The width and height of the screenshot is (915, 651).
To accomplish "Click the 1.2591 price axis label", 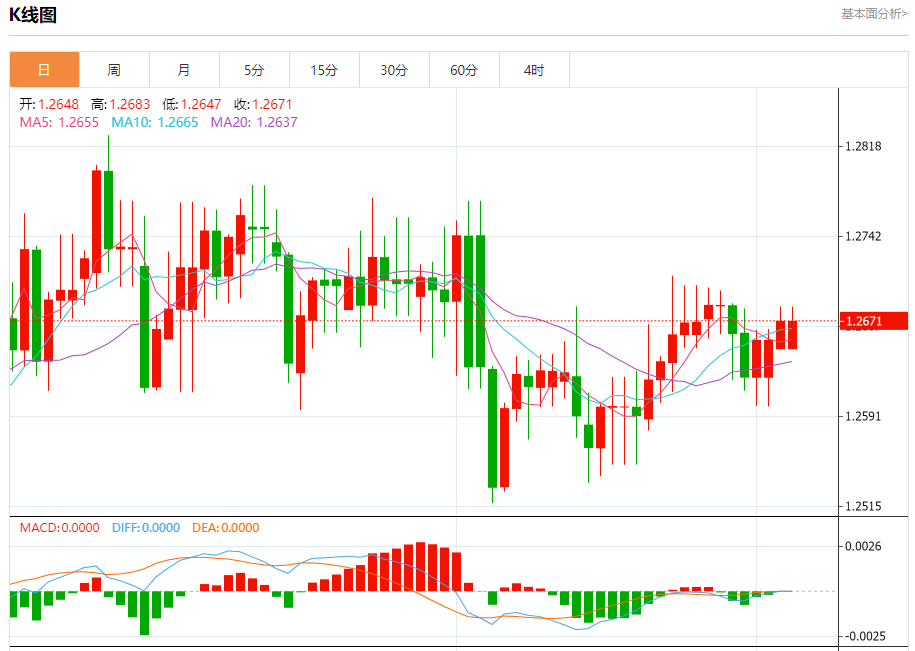I will point(863,416).
